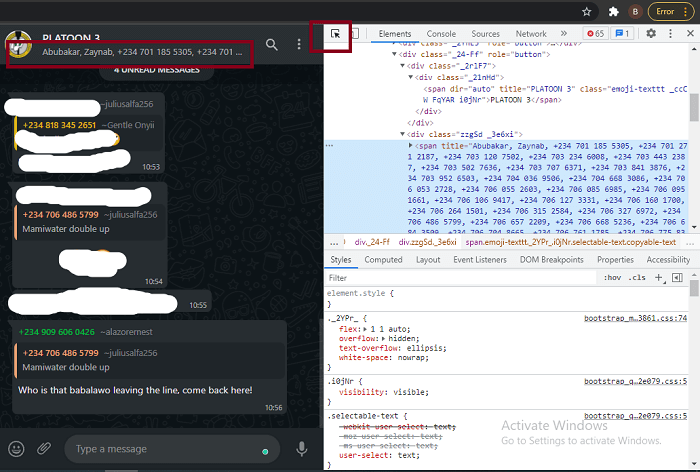Focus the styles Filter input
The width and height of the screenshot is (700, 472).
(x=461, y=278)
